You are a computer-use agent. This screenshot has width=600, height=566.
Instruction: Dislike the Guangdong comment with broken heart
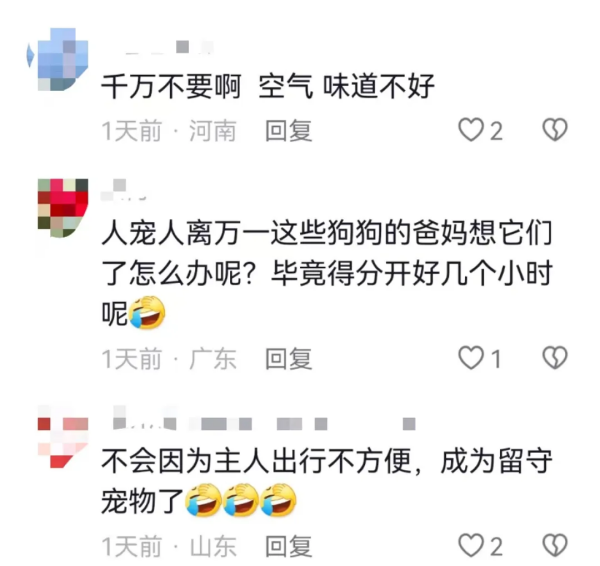555,357
